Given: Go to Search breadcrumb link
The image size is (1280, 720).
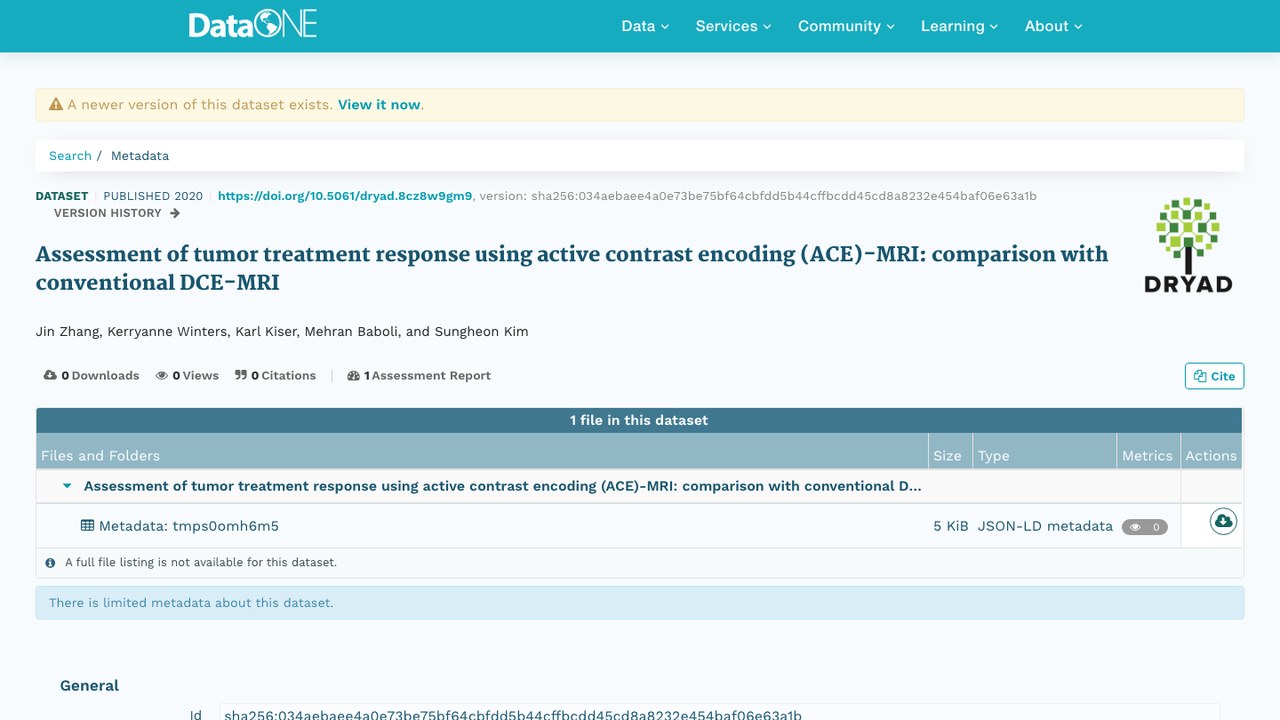Looking at the screenshot, I should click(x=70, y=156).
